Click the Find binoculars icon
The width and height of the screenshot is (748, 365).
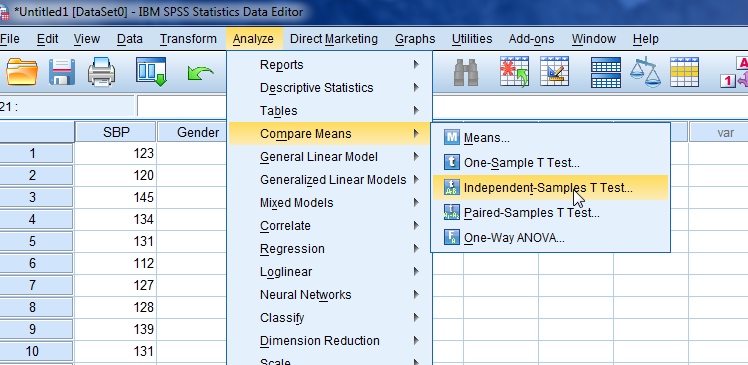click(x=466, y=72)
